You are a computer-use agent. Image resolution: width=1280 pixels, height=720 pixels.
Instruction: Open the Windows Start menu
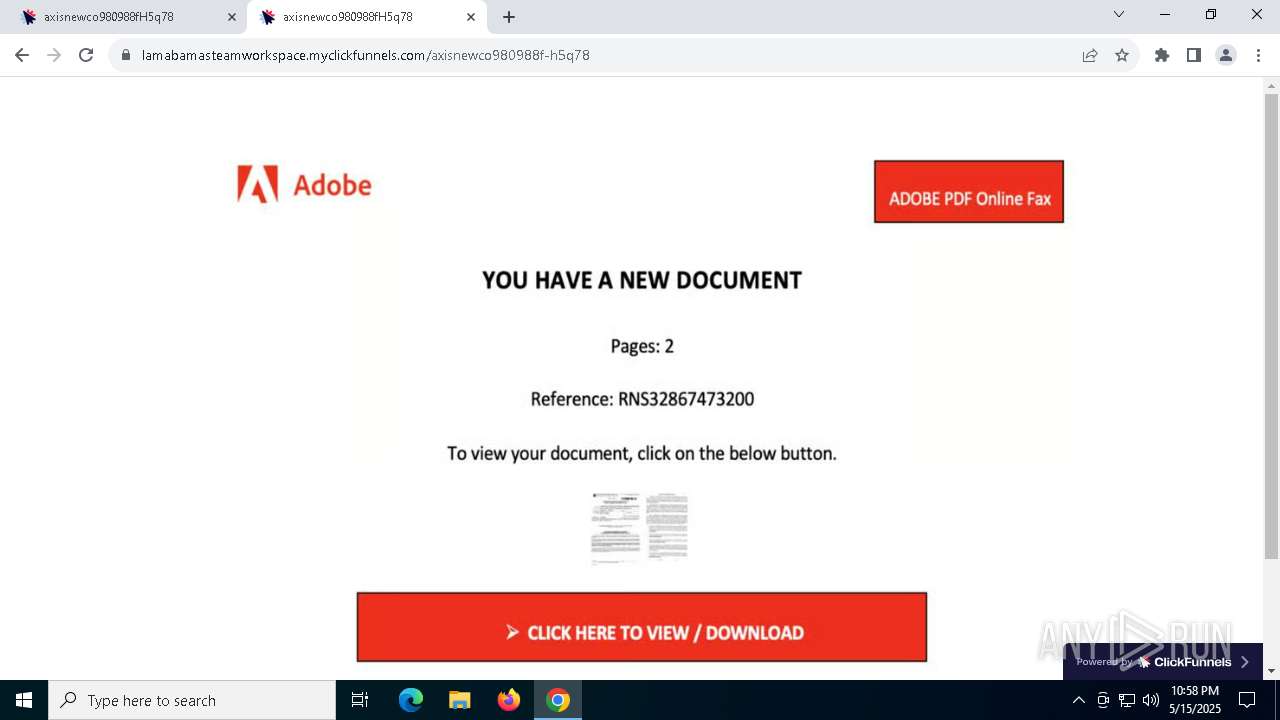pos(24,700)
